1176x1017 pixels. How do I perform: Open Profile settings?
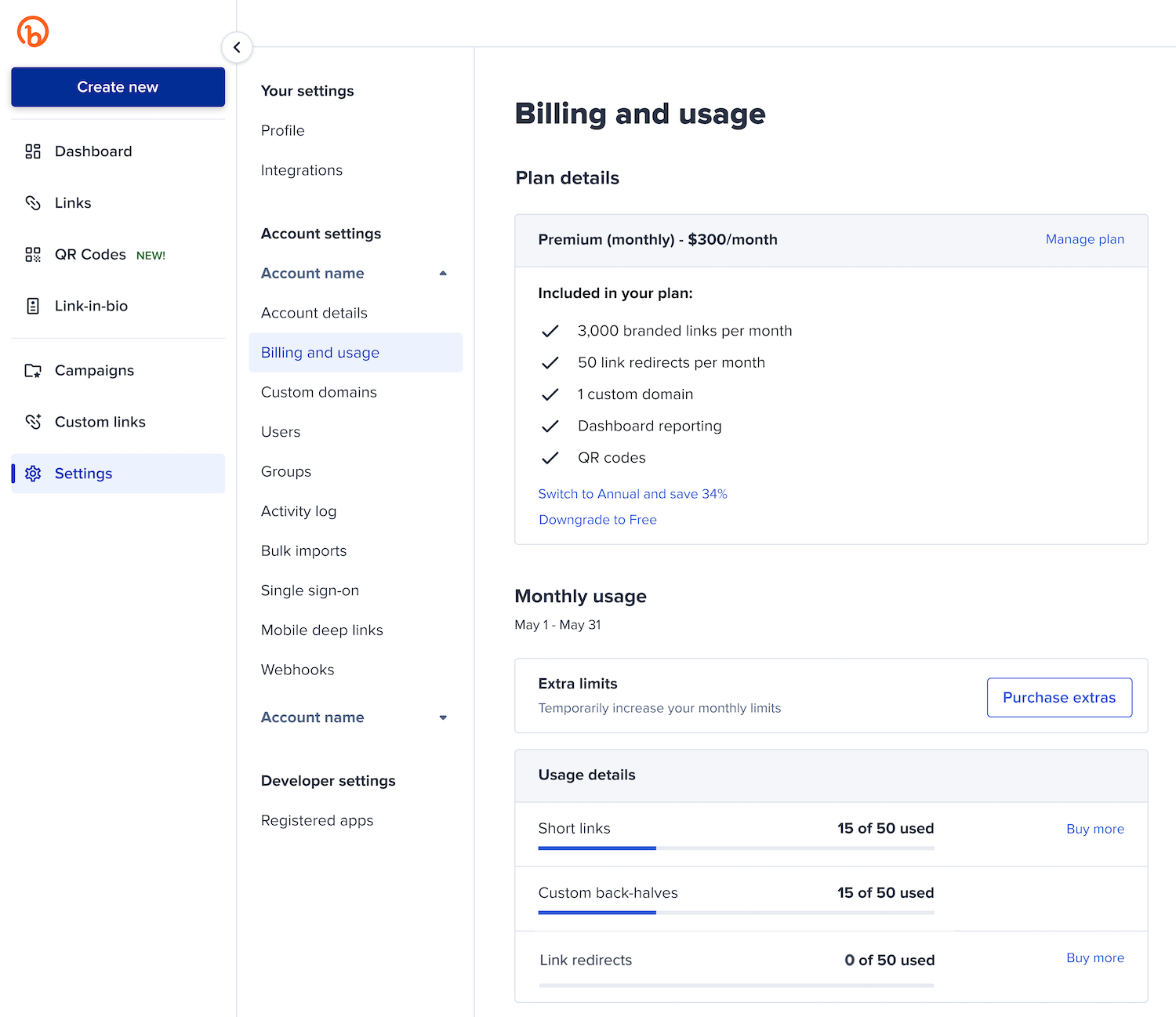283,130
